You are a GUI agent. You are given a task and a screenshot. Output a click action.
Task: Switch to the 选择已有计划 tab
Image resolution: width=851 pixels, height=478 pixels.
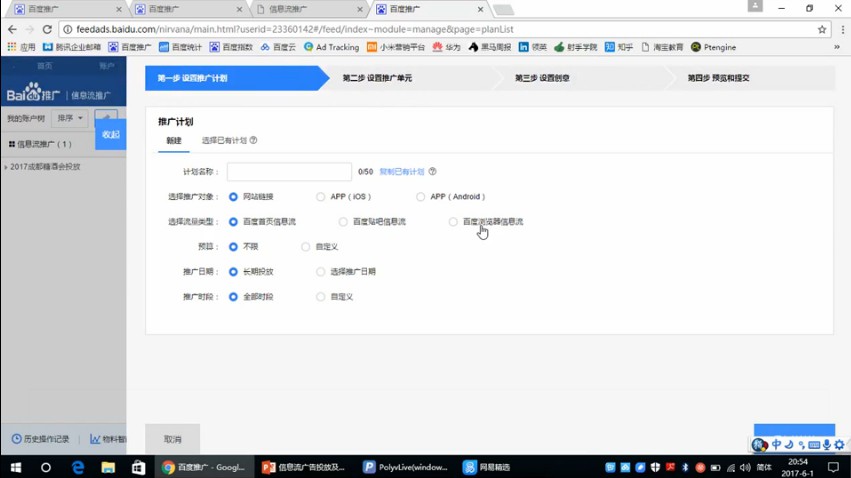tap(224, 141)
